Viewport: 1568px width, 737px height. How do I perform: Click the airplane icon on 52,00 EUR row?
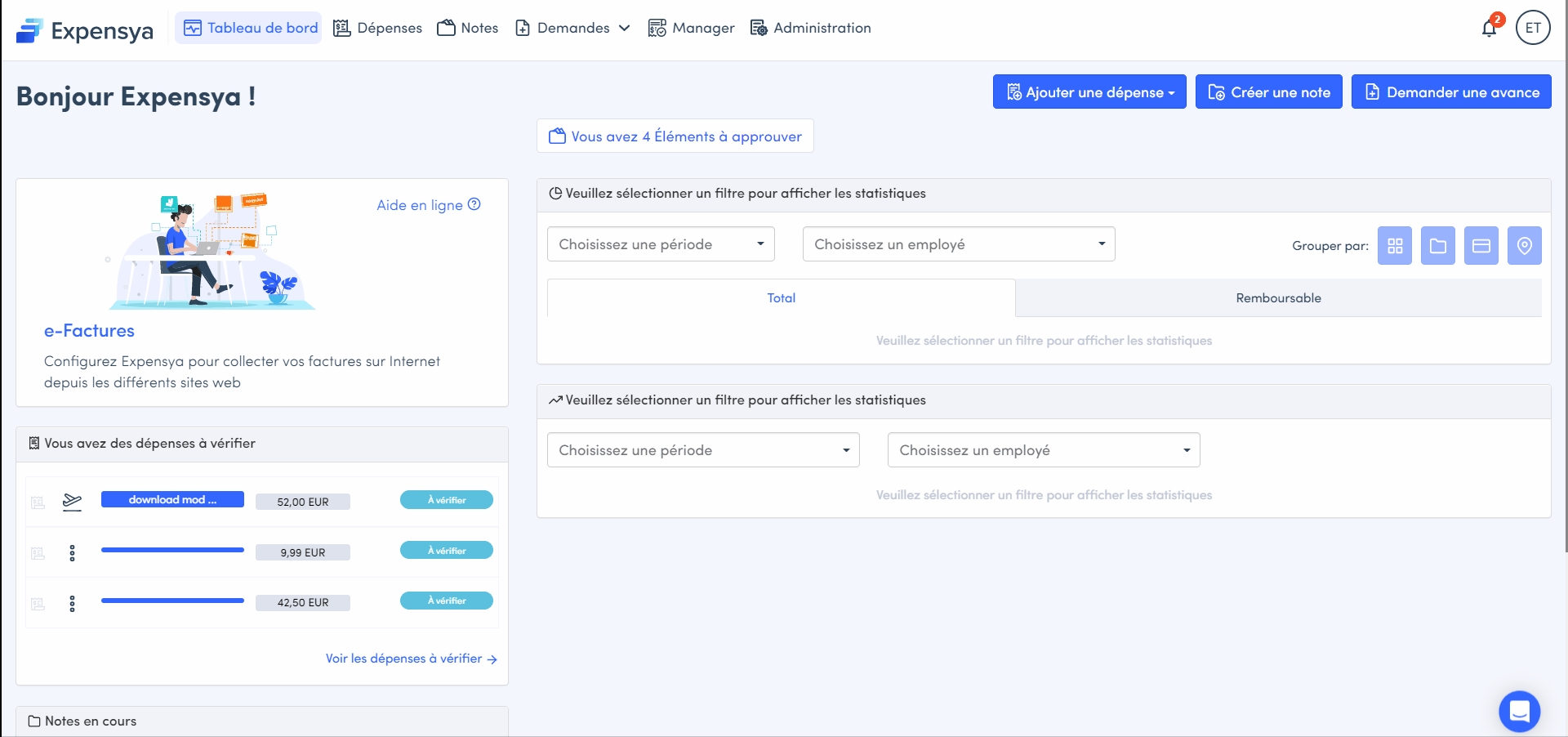[72, 502]
